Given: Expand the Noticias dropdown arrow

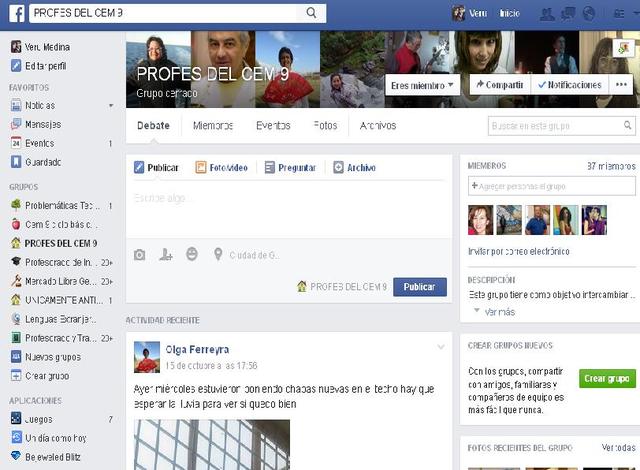Looking at the screenshot, I should click(x=111, y=106).
